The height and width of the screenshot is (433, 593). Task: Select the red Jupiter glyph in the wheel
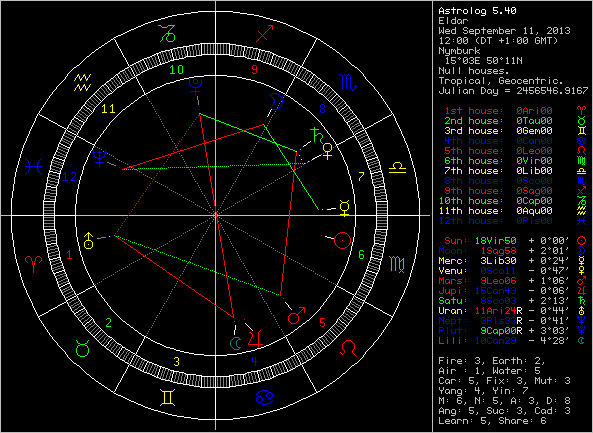click(x=255, y=338)
